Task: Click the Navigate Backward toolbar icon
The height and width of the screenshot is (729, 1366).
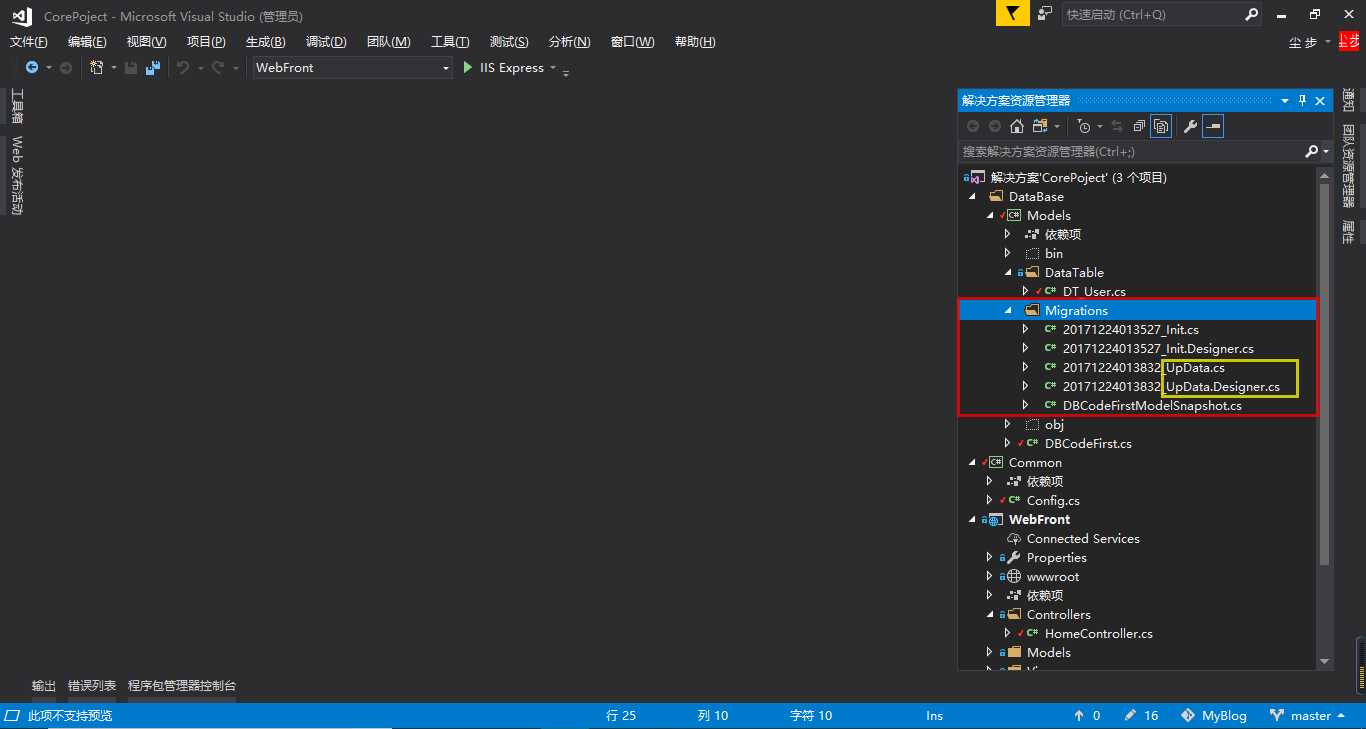Action: [32, 68]
